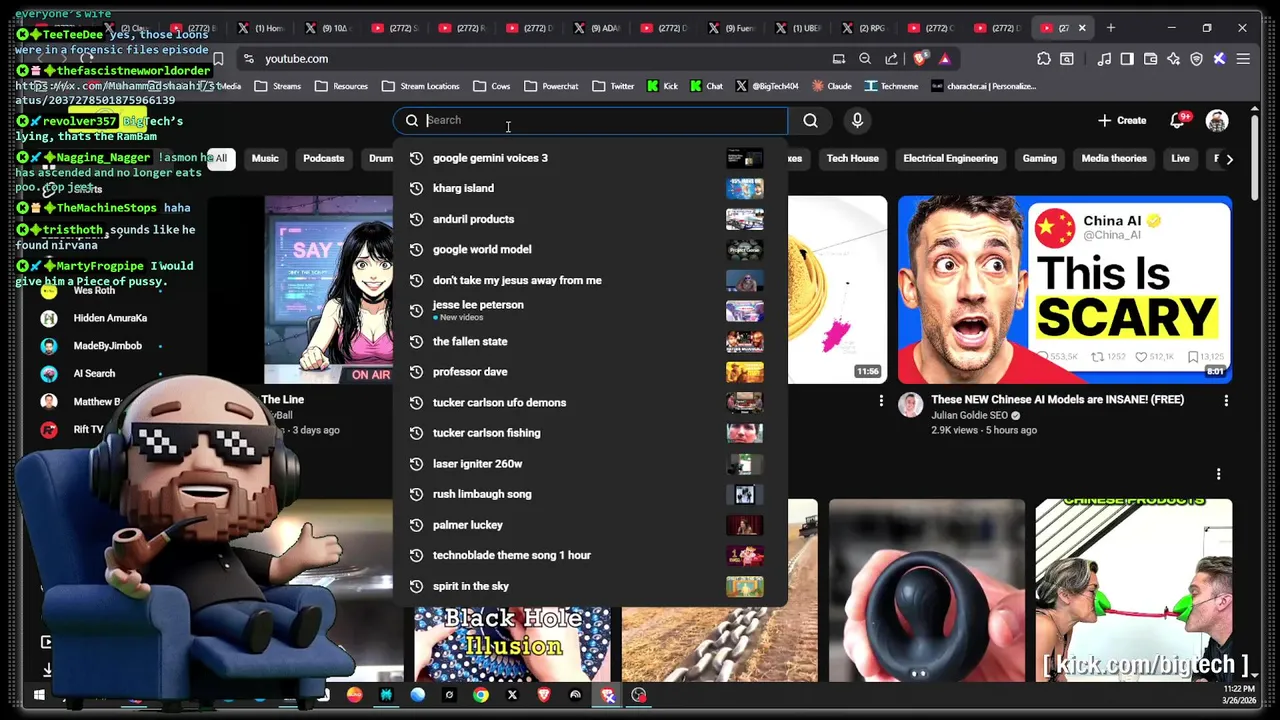1280x720 pixels.
Task: Open the AI Search subscription
Action: point(94,373)
